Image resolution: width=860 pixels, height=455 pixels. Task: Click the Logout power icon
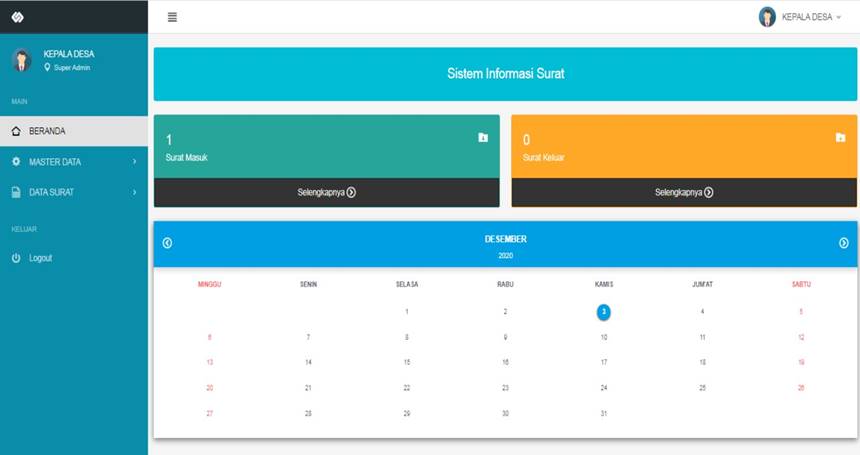coord(16,258)
